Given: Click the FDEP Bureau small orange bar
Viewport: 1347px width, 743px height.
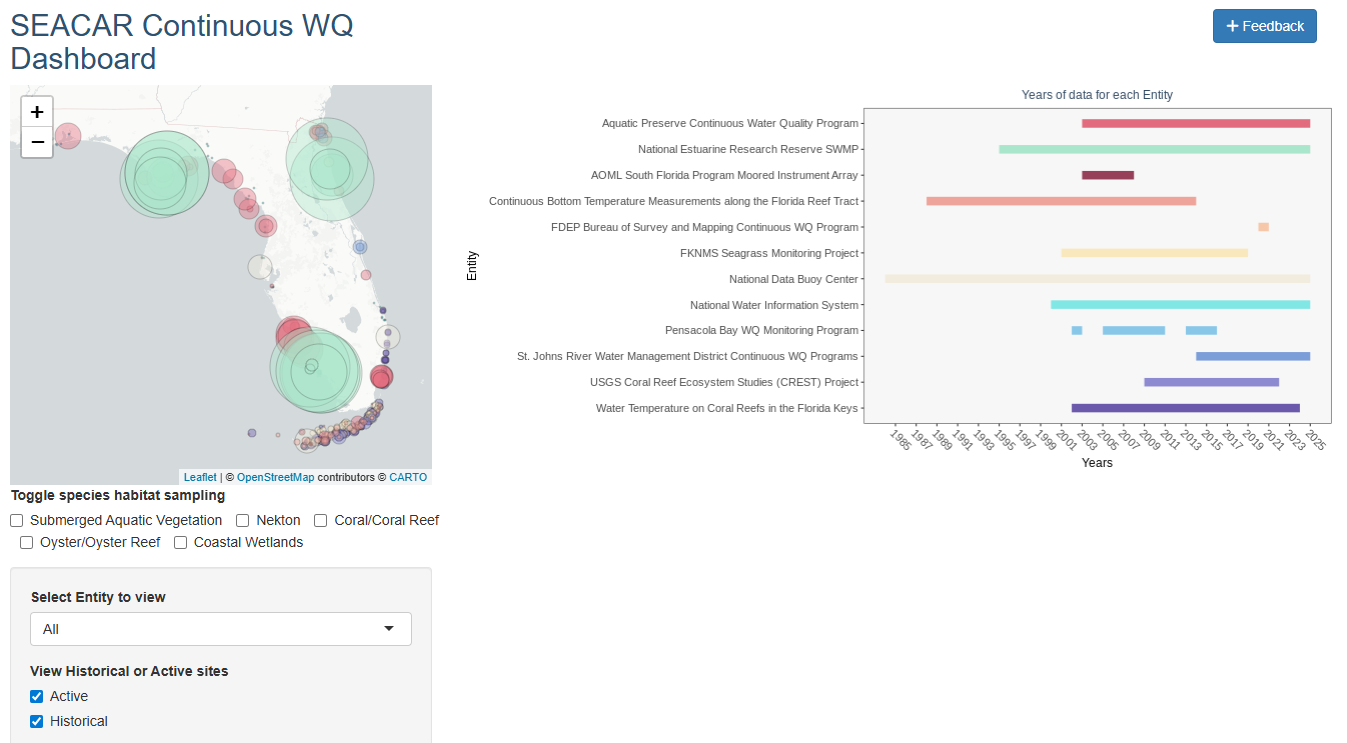Looking at the screenshot, I should 1263,227.
